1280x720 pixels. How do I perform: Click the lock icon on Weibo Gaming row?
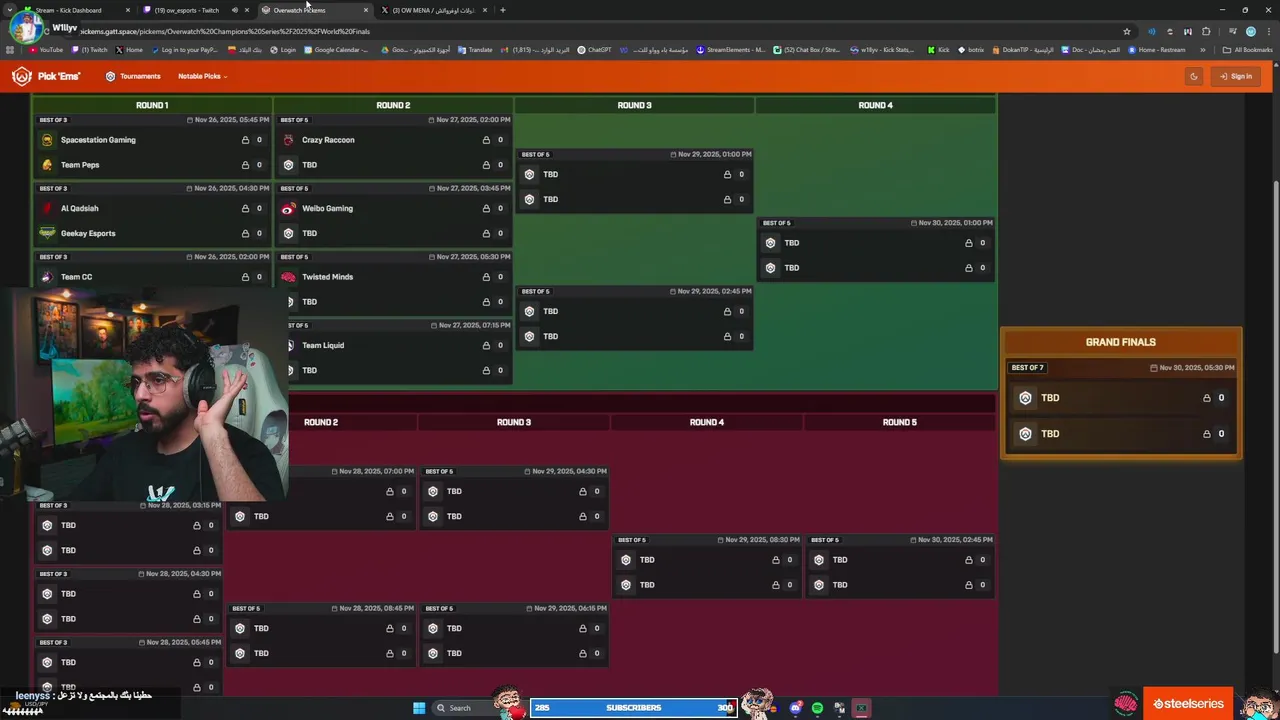point(486,208)
